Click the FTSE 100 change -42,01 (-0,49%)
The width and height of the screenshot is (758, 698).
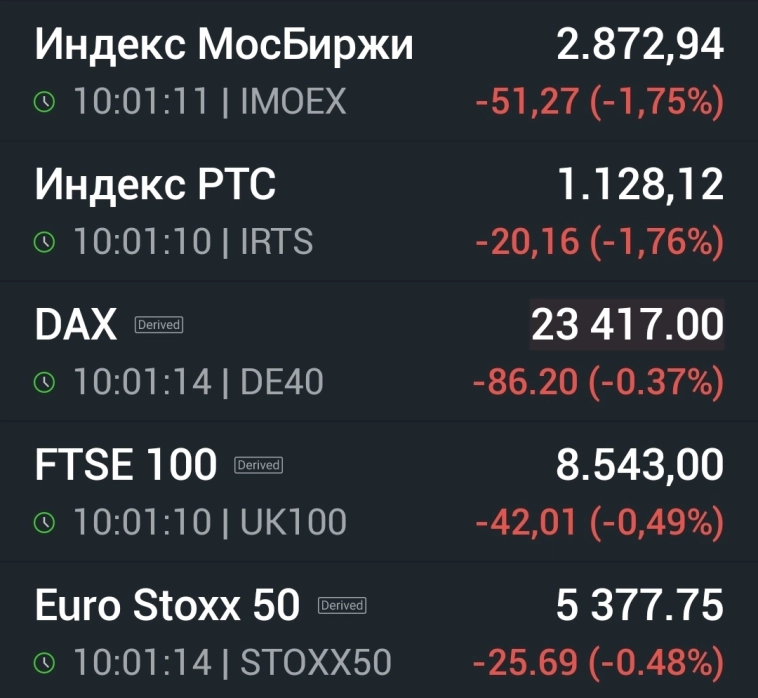click(x=599, y=522)
